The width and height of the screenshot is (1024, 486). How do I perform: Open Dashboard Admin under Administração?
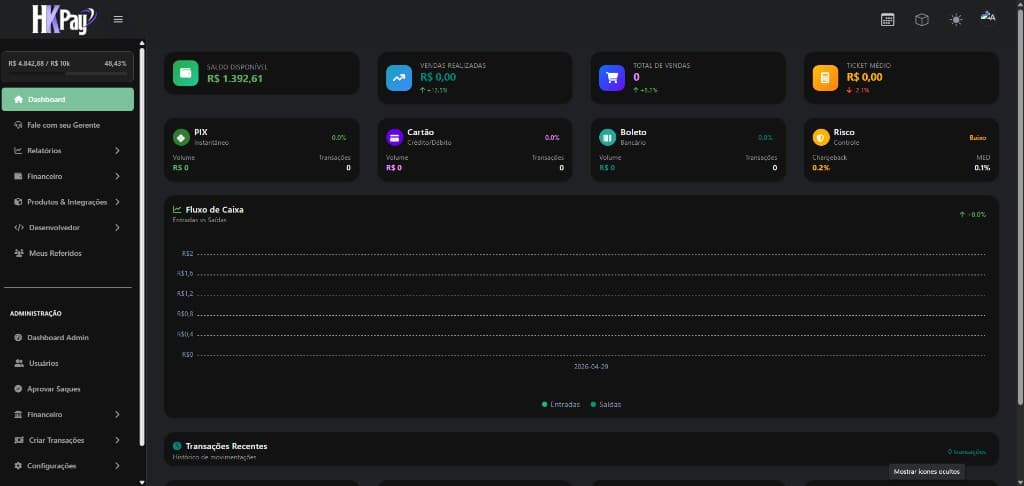(68, 338)
